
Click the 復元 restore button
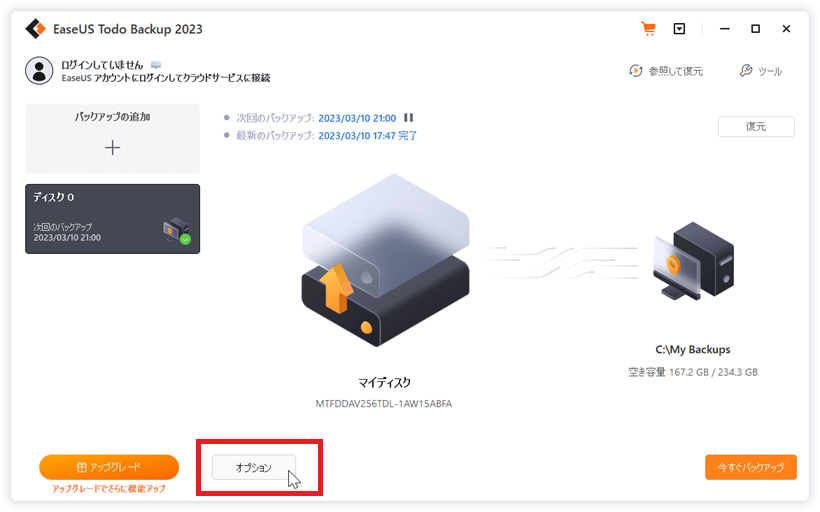(756, 127)
